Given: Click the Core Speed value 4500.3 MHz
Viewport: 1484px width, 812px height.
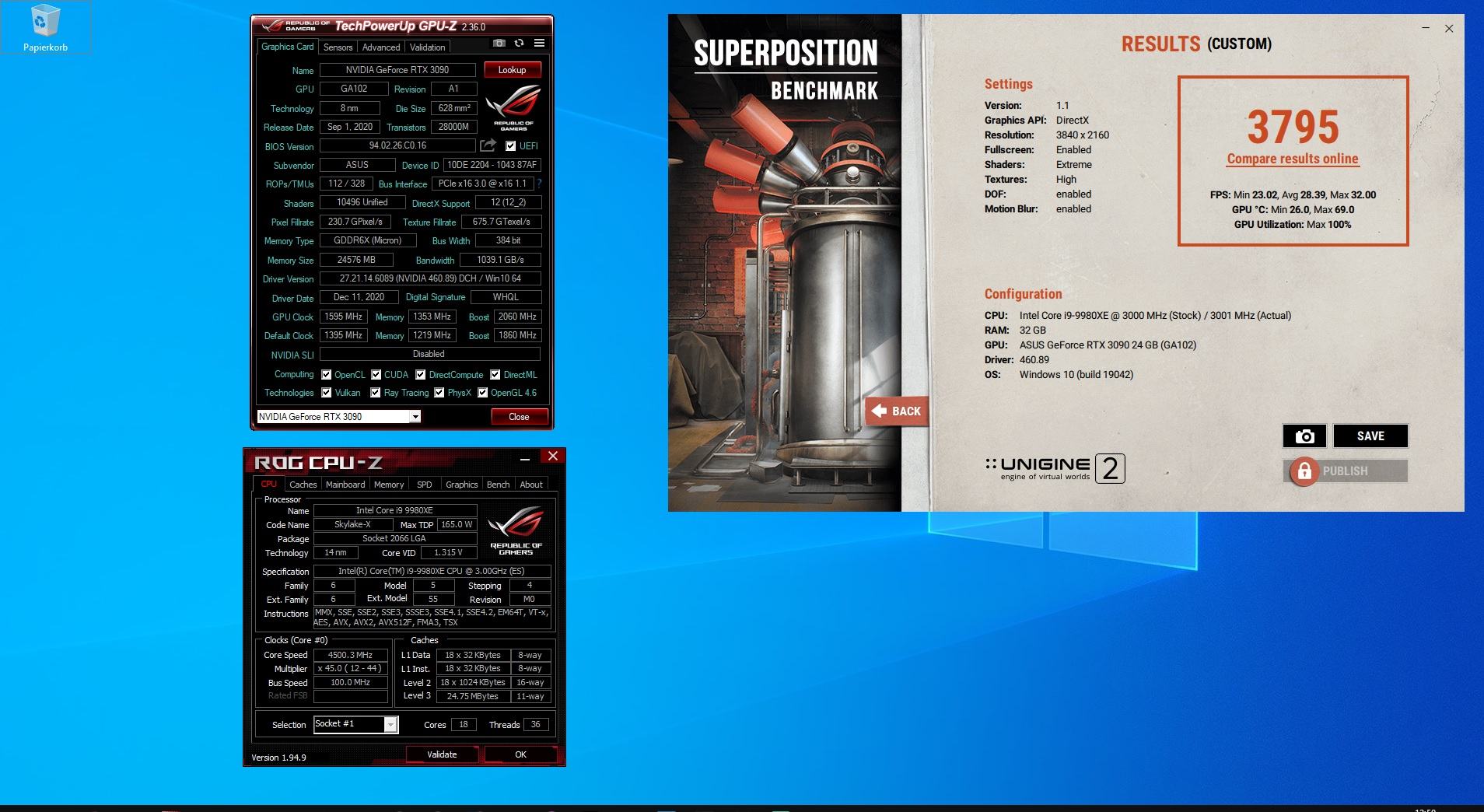Looking at the screenshot, I should click(x=350, y=655).
